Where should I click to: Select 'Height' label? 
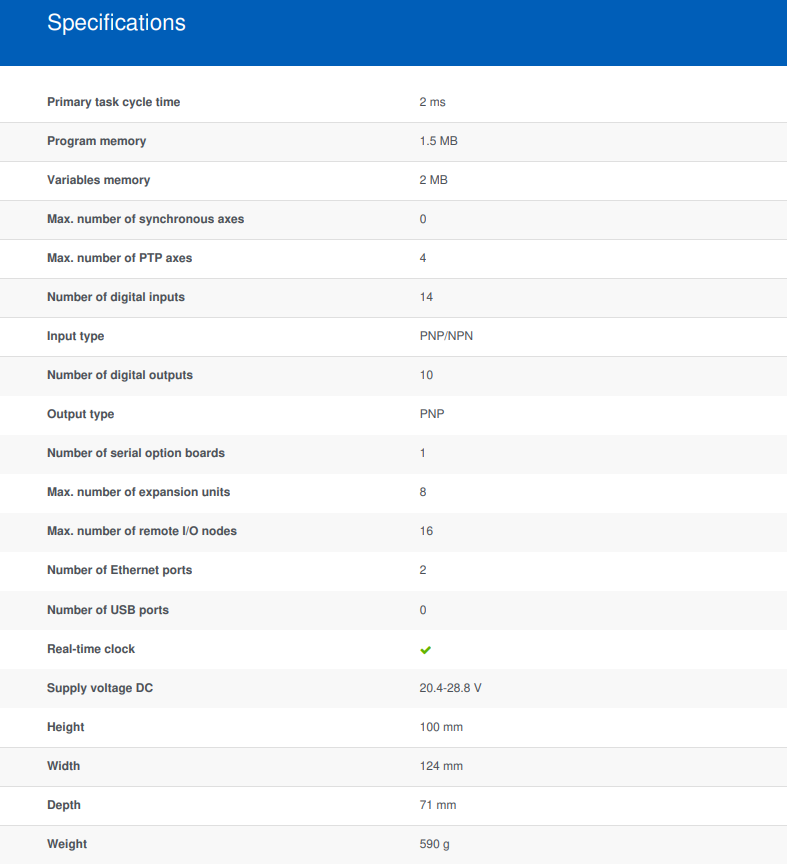click(x=66, y=727)
